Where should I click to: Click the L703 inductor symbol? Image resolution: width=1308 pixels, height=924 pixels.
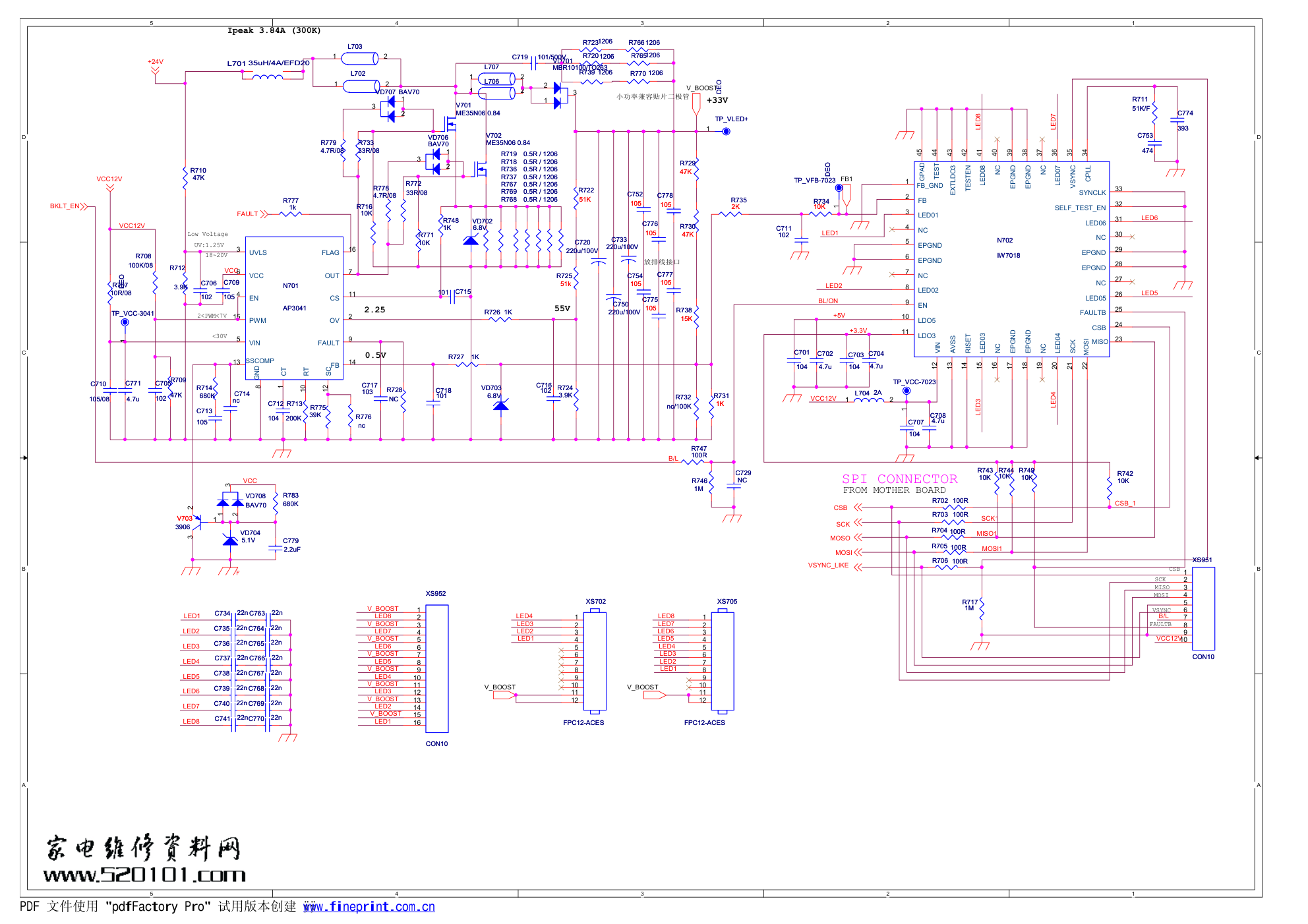[x=360, y=59]
